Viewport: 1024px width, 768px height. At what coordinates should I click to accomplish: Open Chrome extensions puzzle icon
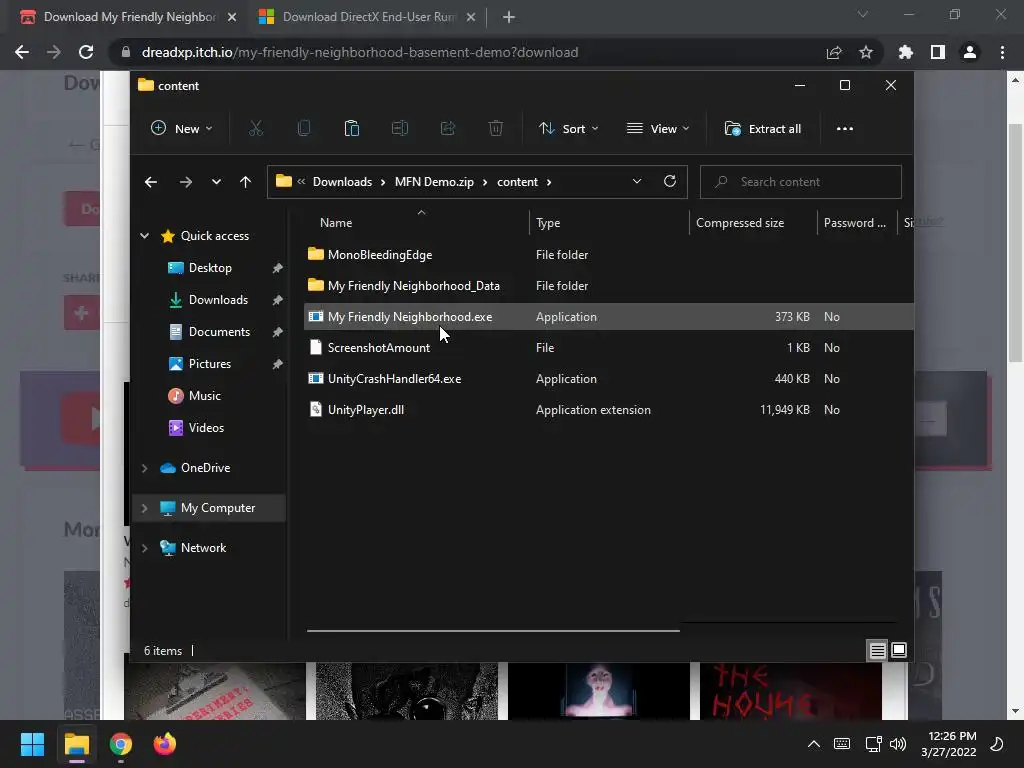tap(905, 52)
